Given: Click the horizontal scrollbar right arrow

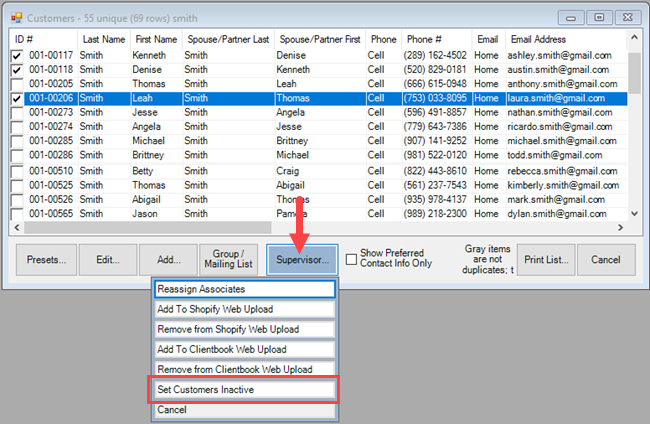Looking at the screenshot, I should tap(619, 228).
